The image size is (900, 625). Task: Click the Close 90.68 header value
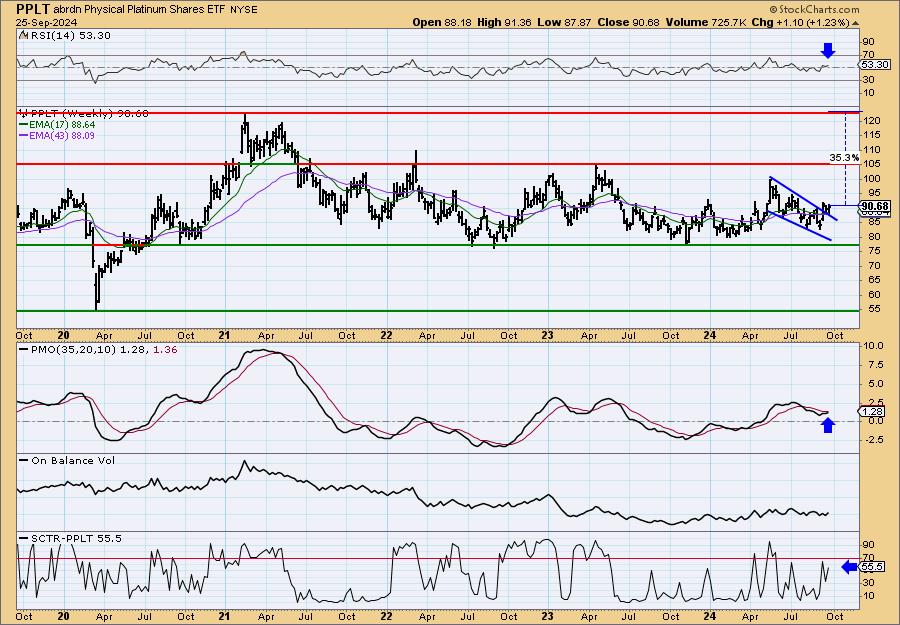(x=629, y=22)
